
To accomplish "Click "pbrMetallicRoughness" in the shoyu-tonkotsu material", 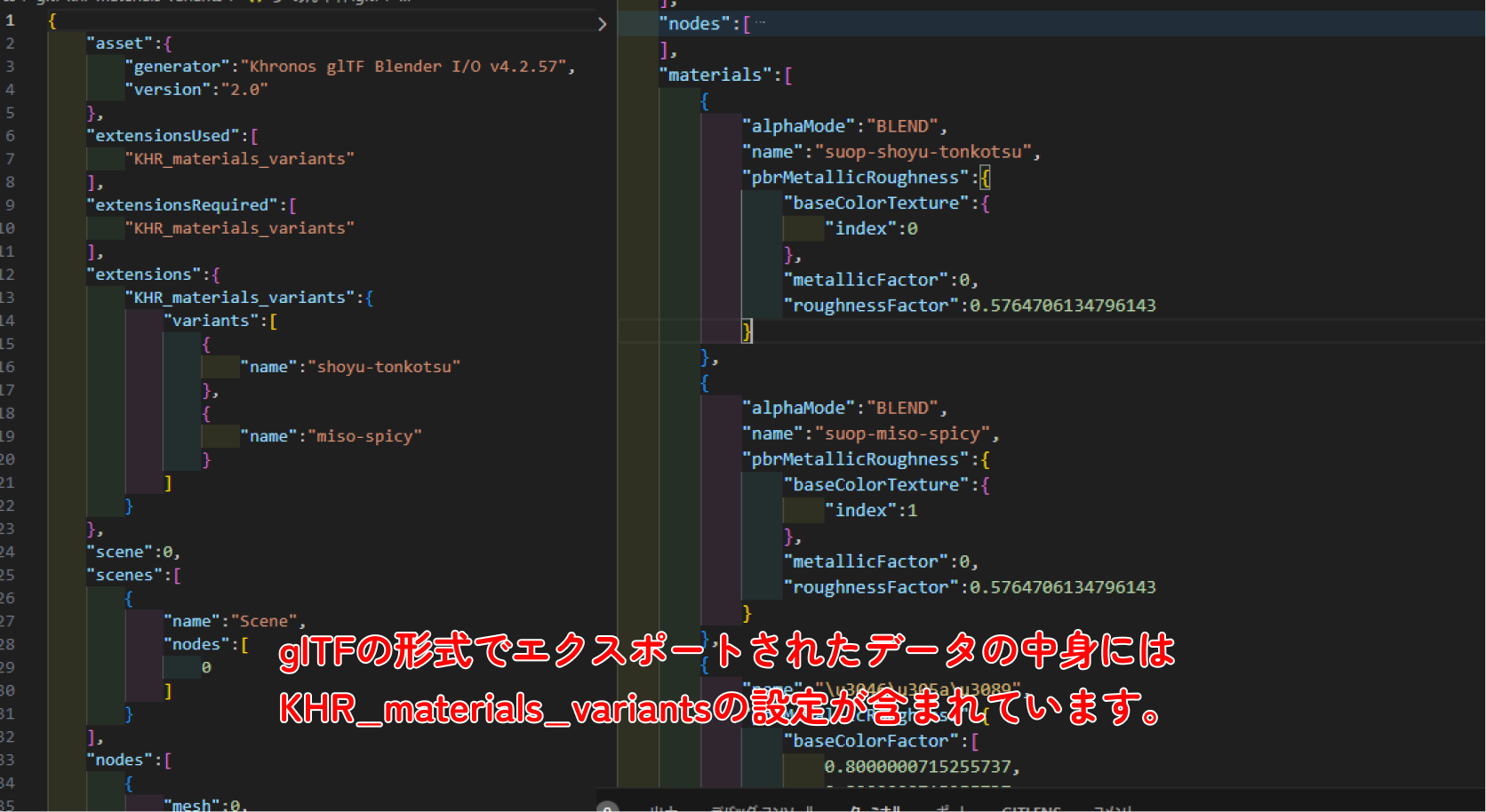I will [855, 178].
